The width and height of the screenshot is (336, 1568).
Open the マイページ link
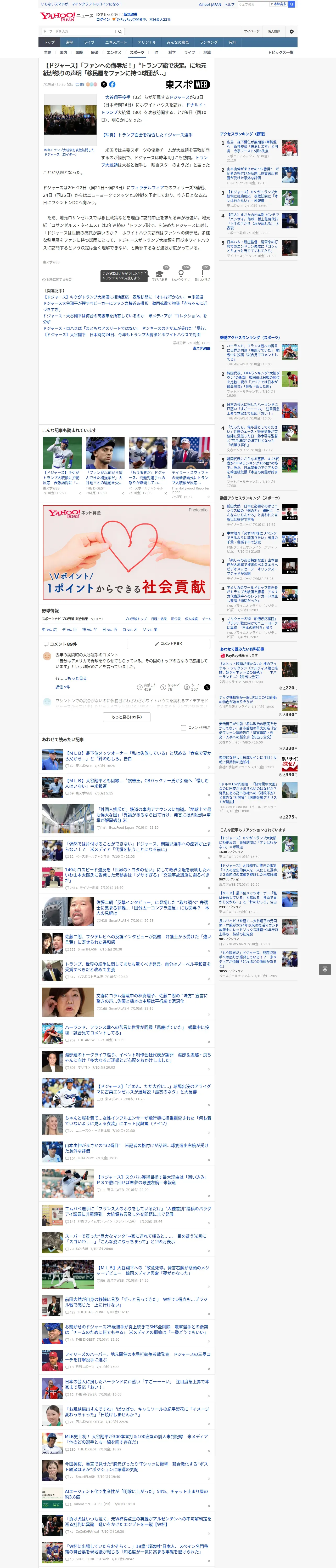pos(252,32)
